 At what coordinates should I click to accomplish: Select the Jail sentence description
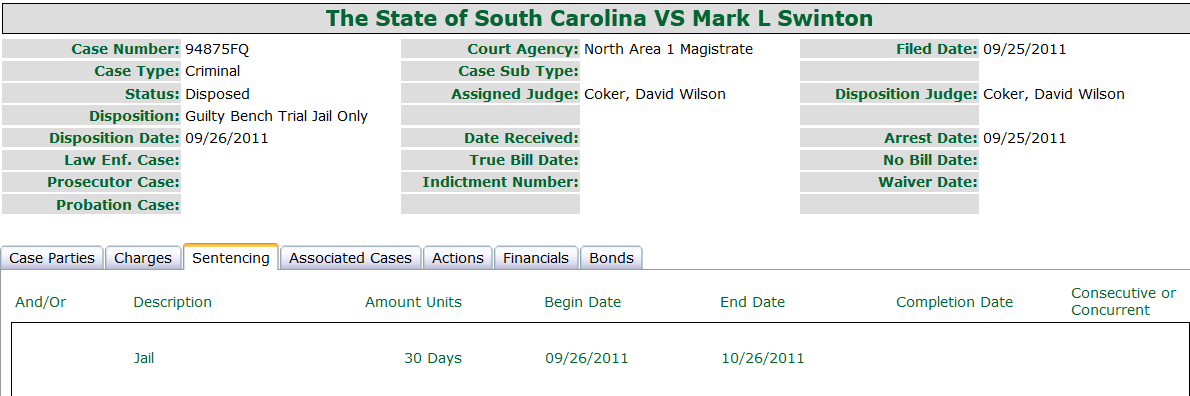143,358
